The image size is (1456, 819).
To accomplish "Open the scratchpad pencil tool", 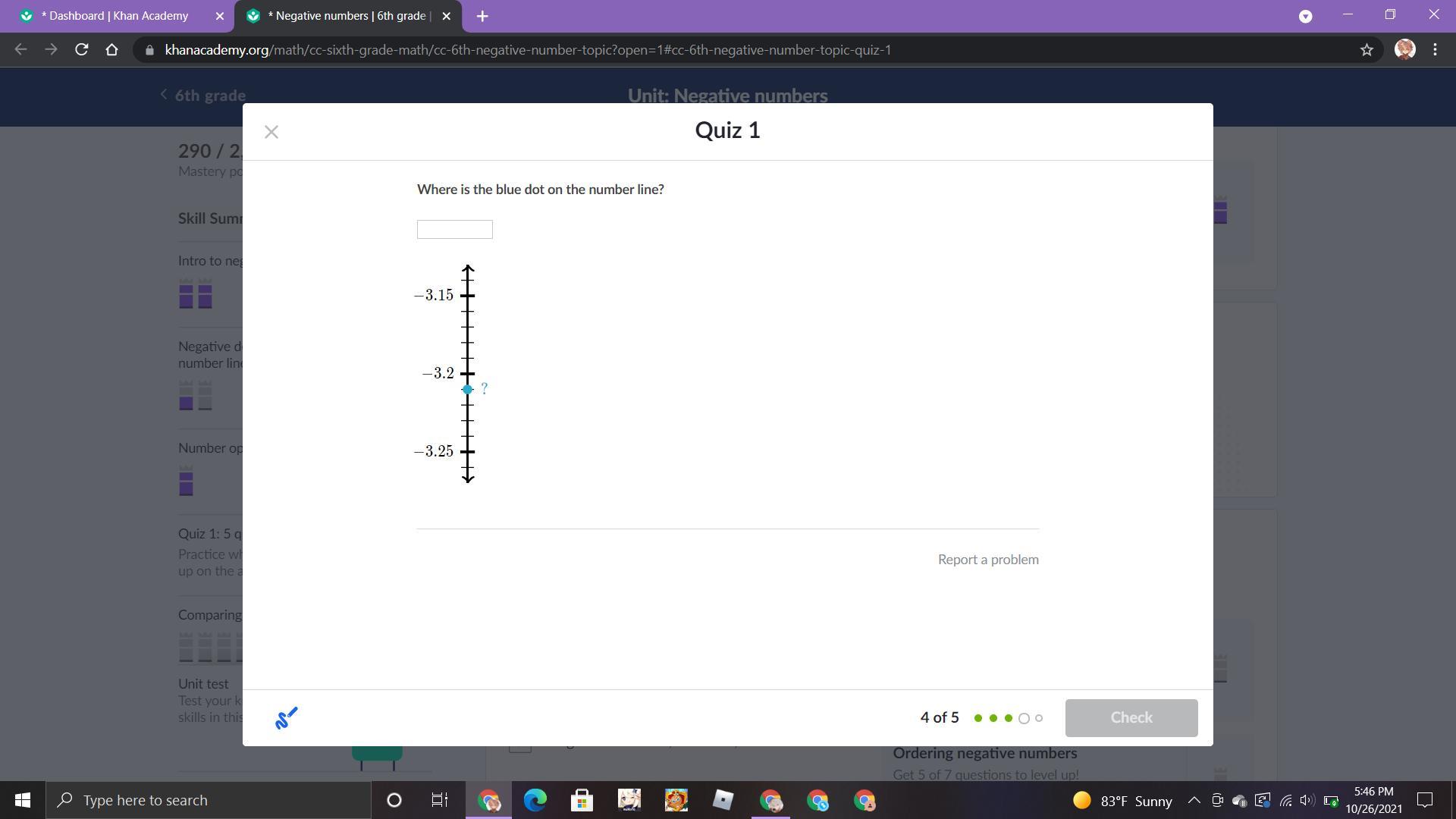I will 286,717.
